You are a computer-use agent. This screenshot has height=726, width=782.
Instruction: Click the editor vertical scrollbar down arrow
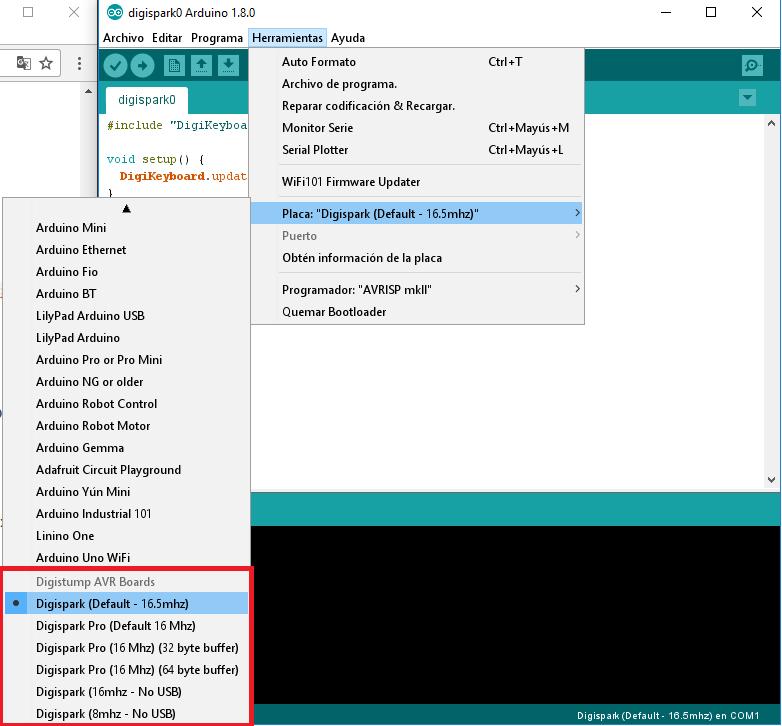coord(773,482)
